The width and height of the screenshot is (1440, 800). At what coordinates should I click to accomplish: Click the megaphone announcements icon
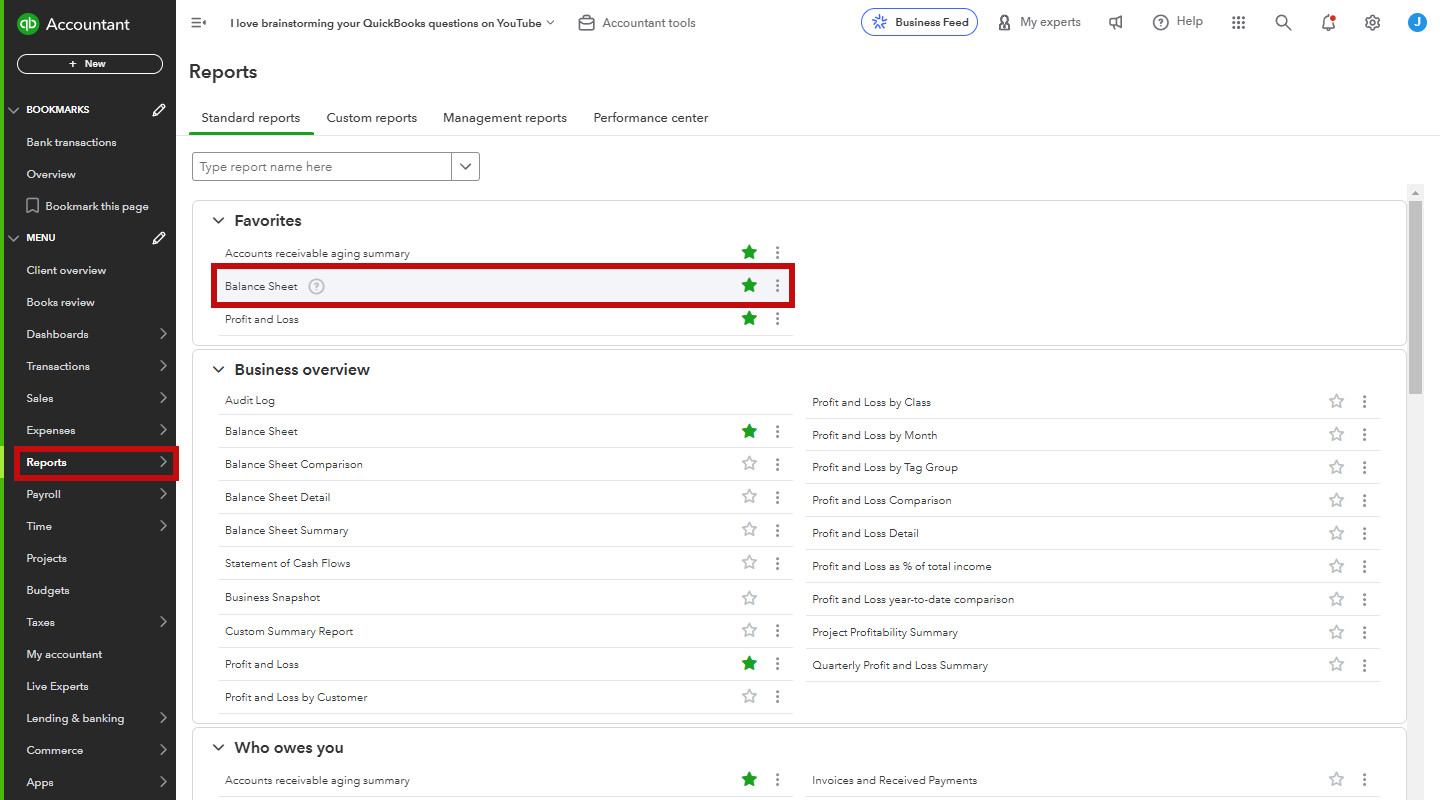coord(1116,22)
